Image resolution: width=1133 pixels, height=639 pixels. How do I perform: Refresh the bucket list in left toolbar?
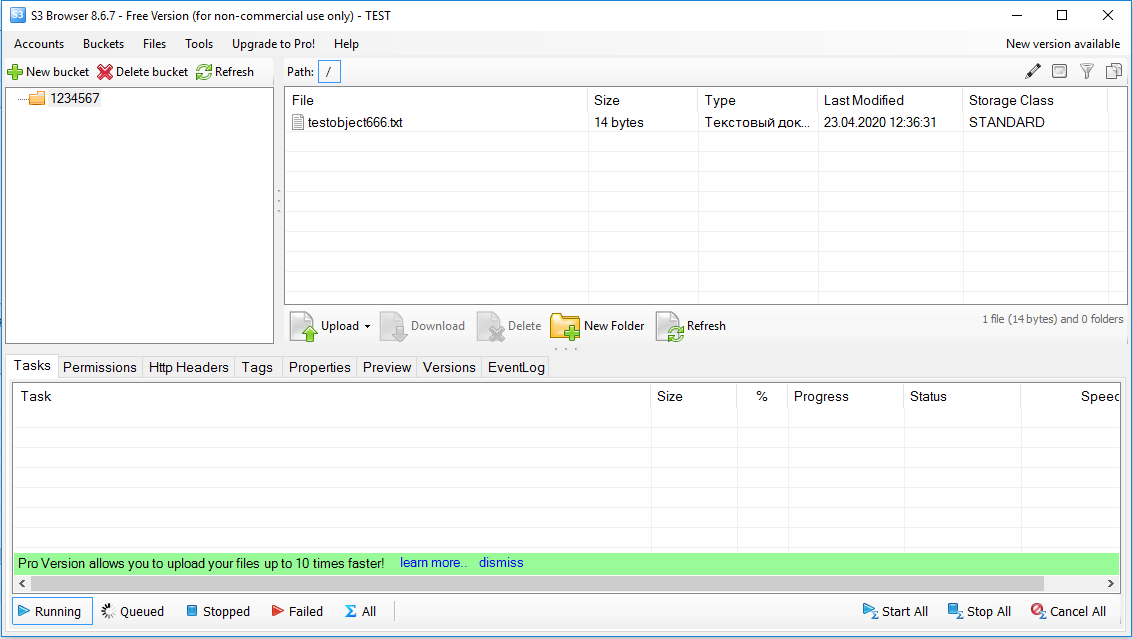tap(225, 72)
